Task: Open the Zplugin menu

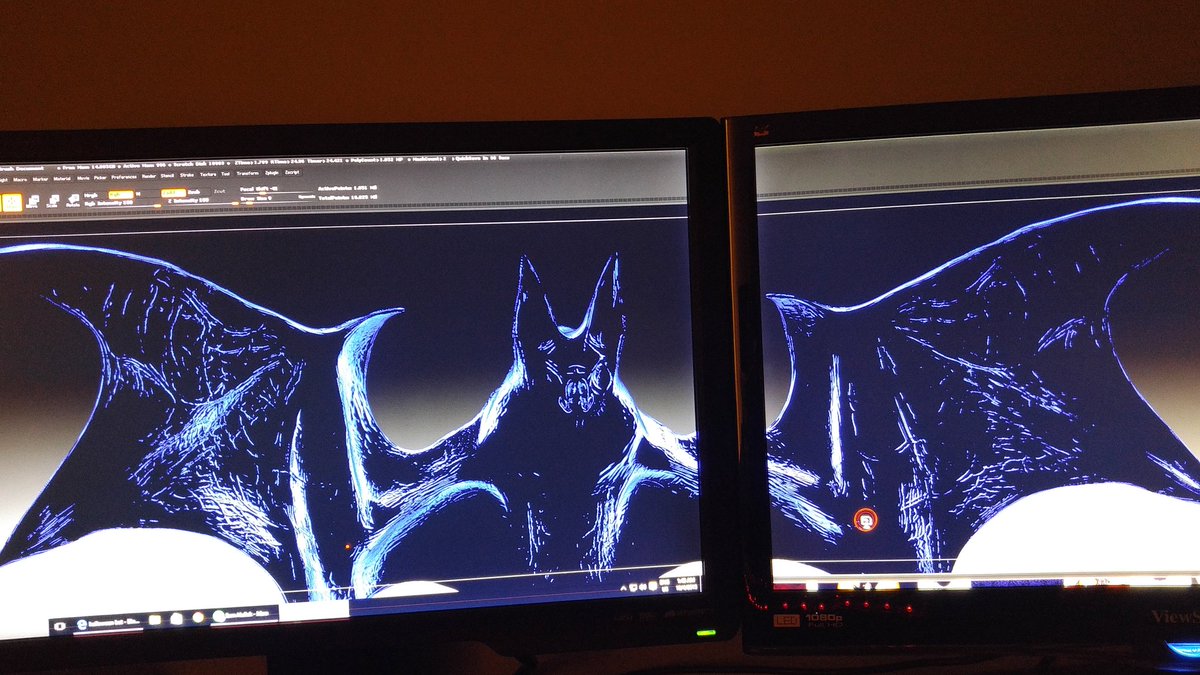Action: point(271,172)
